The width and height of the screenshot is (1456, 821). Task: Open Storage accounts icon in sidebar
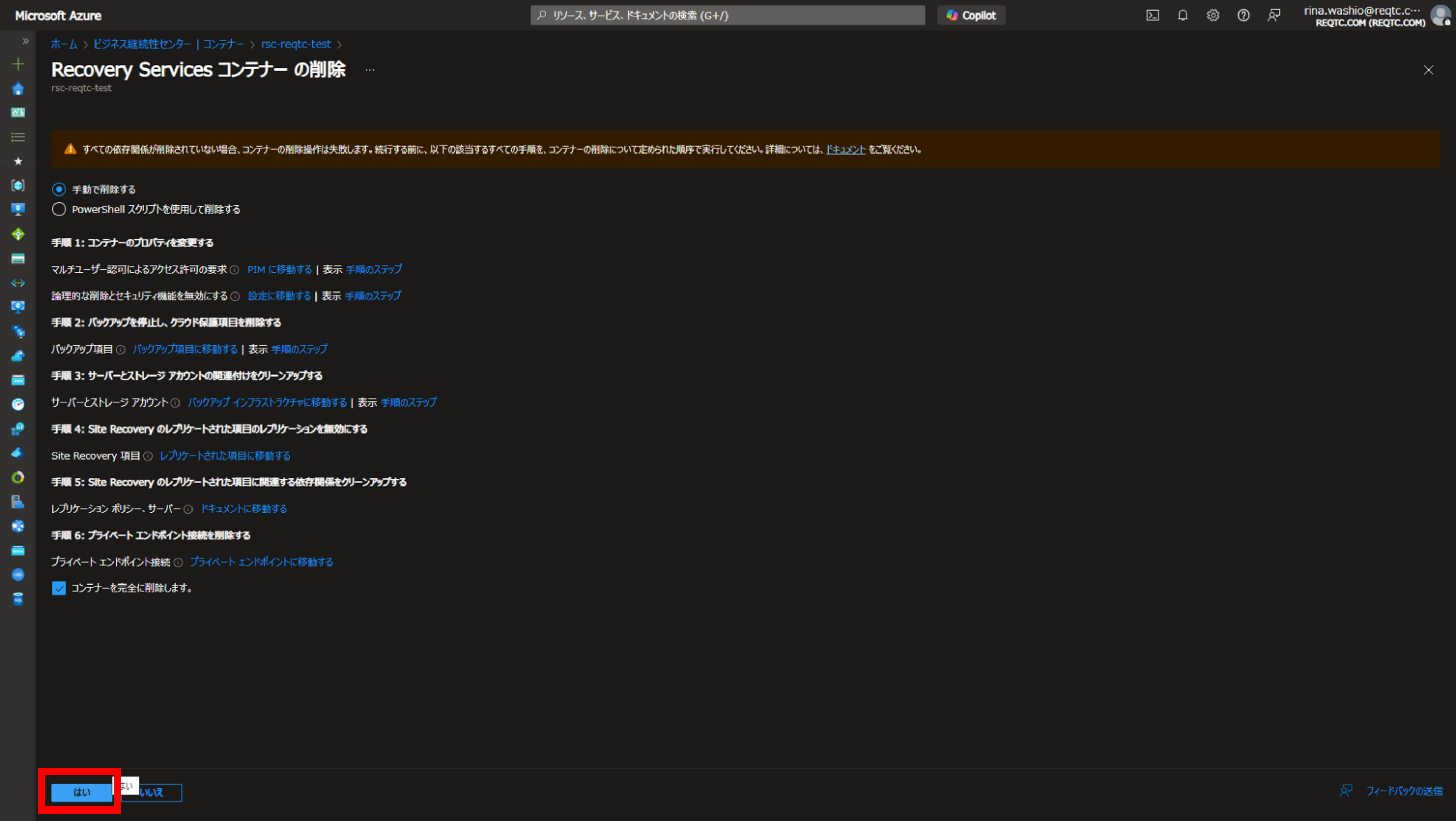click(x=18, y=258)
